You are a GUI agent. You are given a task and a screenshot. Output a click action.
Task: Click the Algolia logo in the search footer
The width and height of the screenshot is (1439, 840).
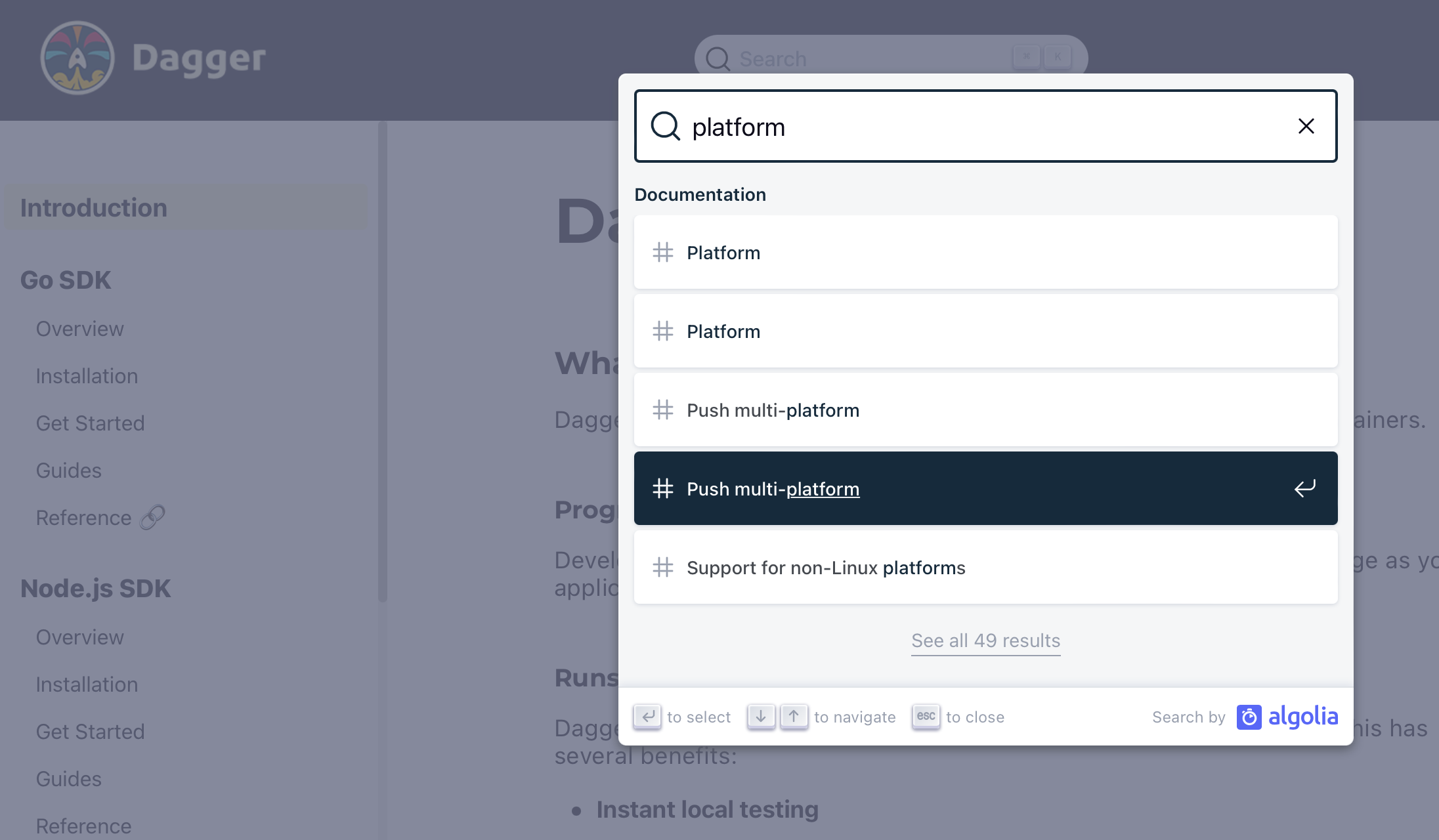(x=1287, y=717)
